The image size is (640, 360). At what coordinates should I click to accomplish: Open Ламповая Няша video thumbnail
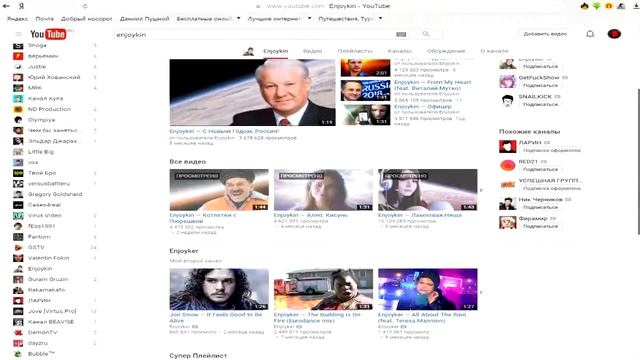tap(427, 190)
